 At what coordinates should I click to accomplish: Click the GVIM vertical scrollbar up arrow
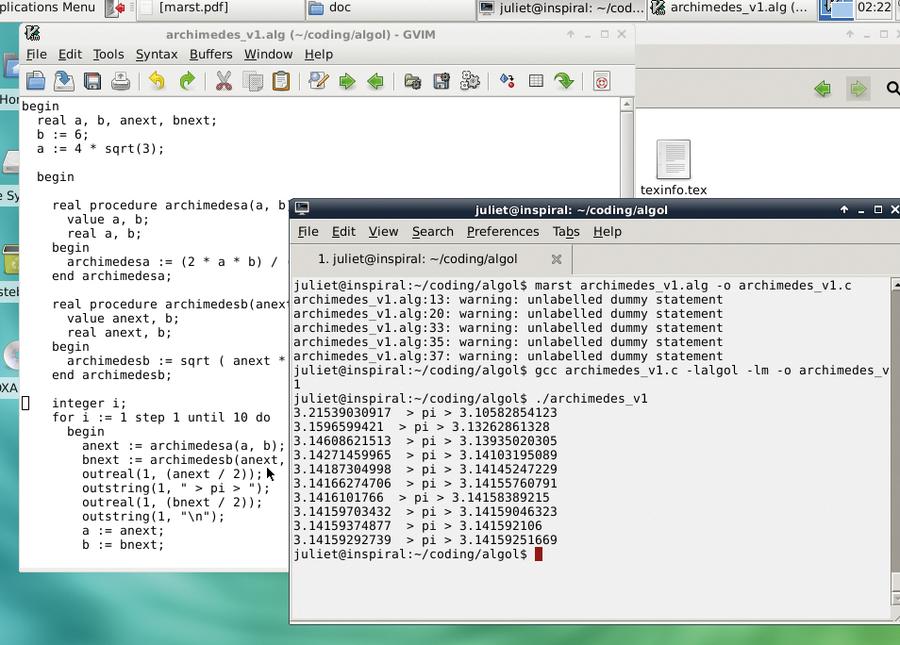click(627, 104)
